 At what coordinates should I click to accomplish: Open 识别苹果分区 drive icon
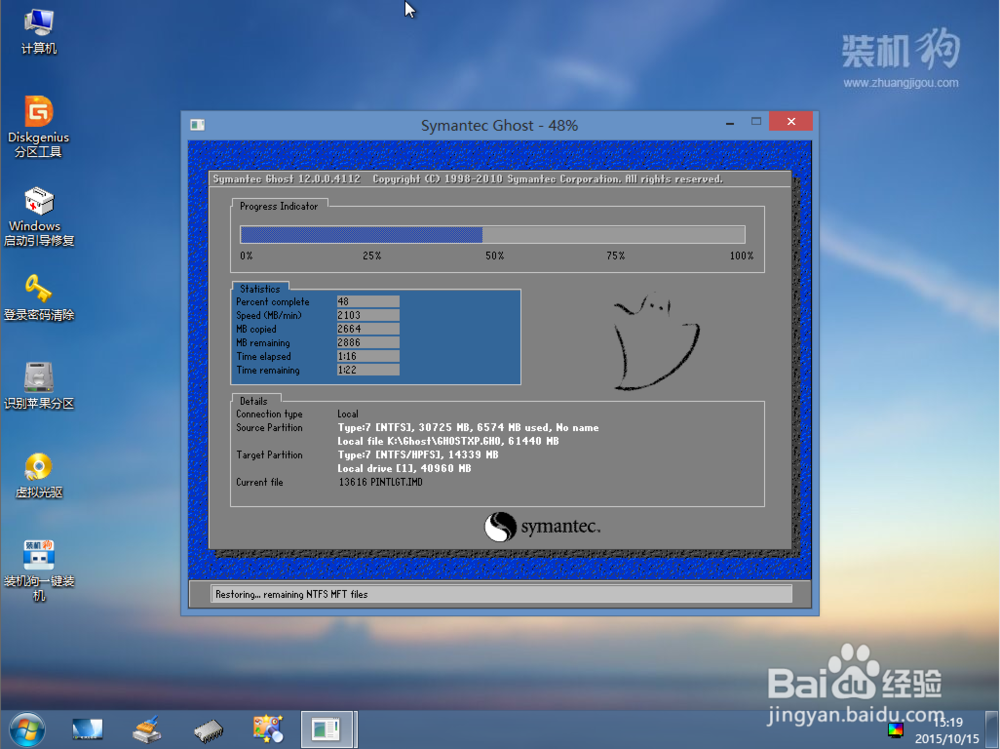(39, 385)
